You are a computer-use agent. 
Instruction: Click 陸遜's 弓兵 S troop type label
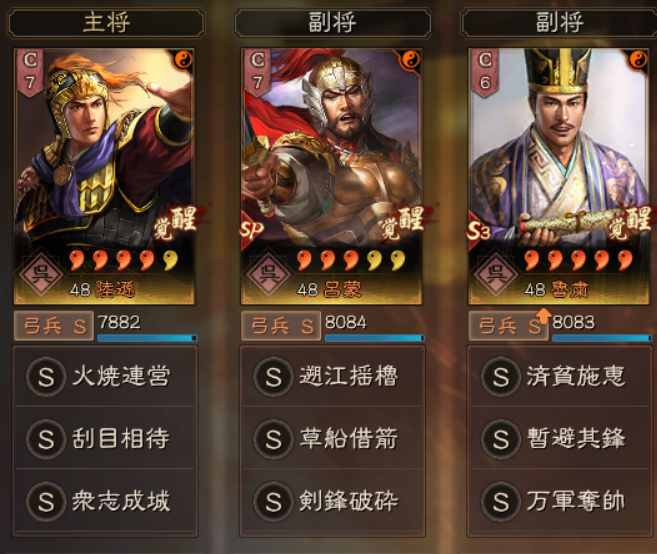click(54, 326)
